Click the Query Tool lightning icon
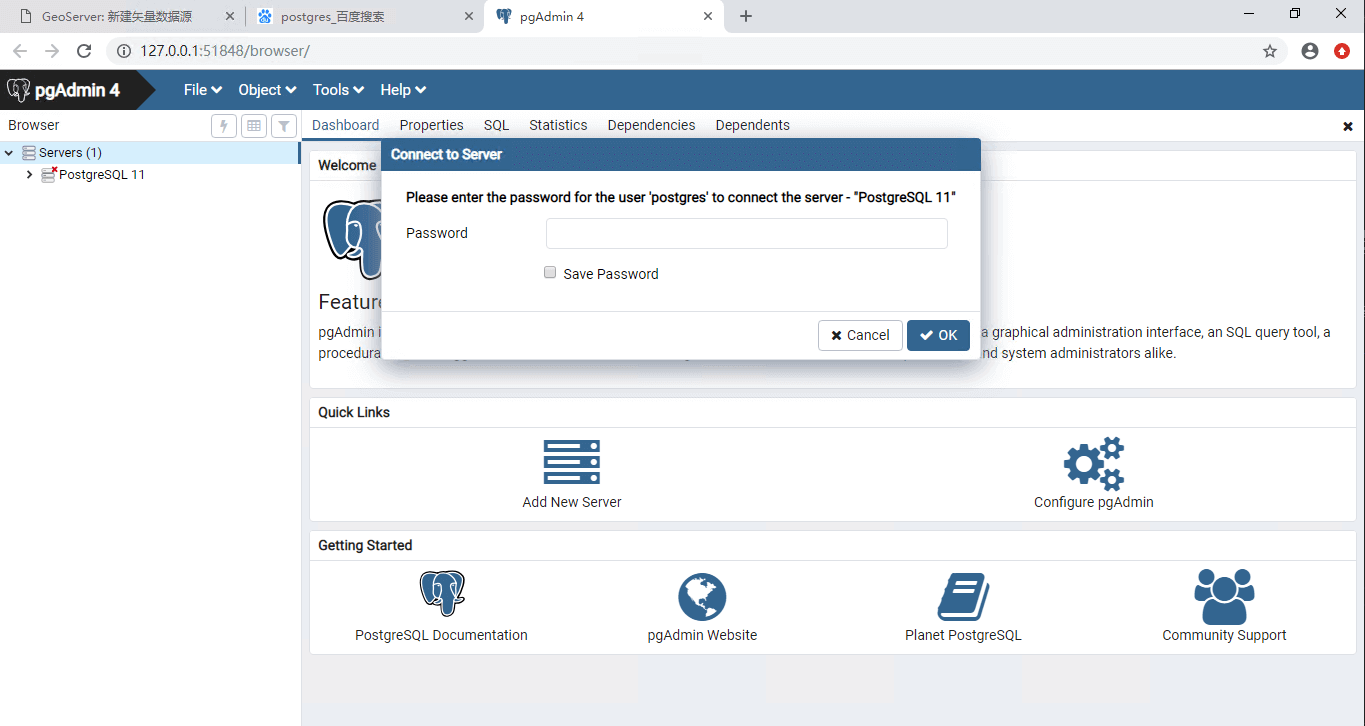This screenshot has height=726, width=1365. [x=224, y=126]
